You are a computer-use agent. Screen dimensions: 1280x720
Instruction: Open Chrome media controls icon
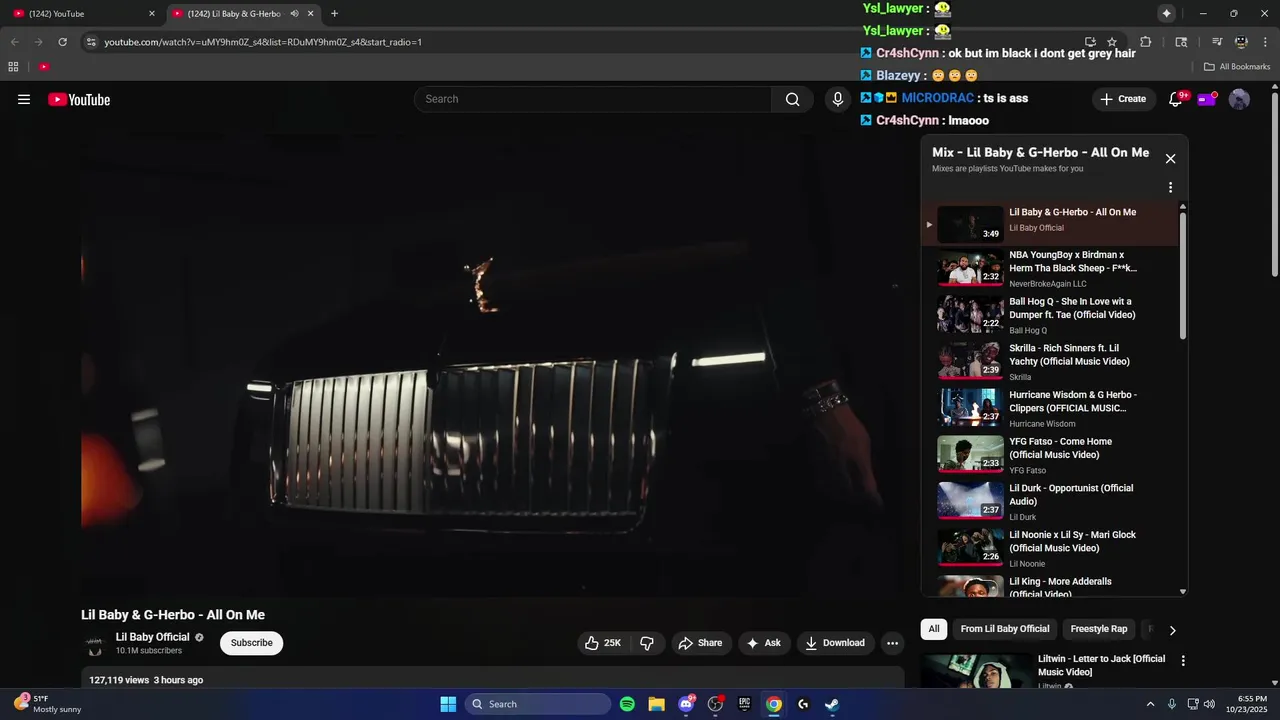tap(1217, 42)
